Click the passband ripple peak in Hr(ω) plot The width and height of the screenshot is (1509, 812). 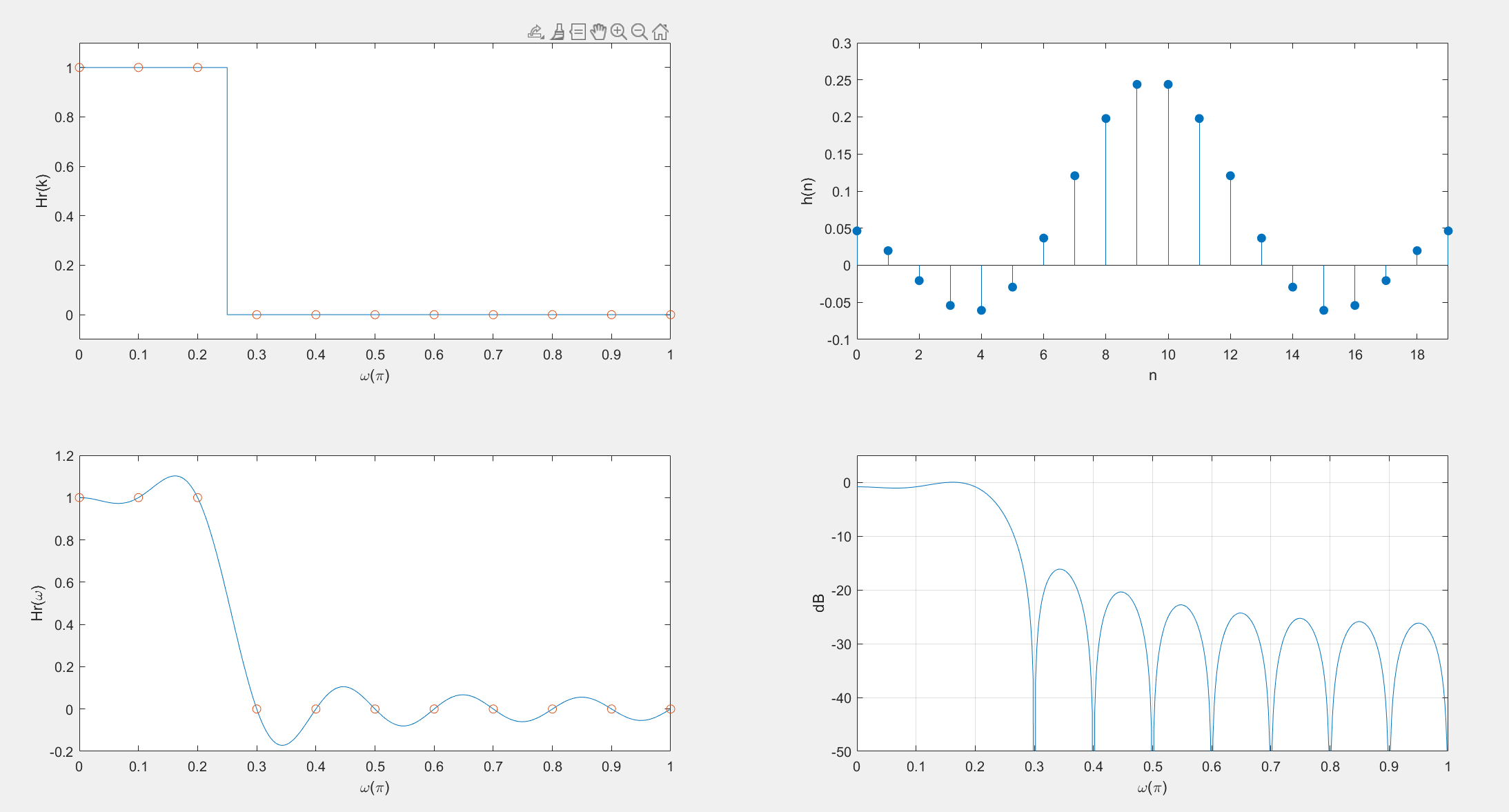175,476
